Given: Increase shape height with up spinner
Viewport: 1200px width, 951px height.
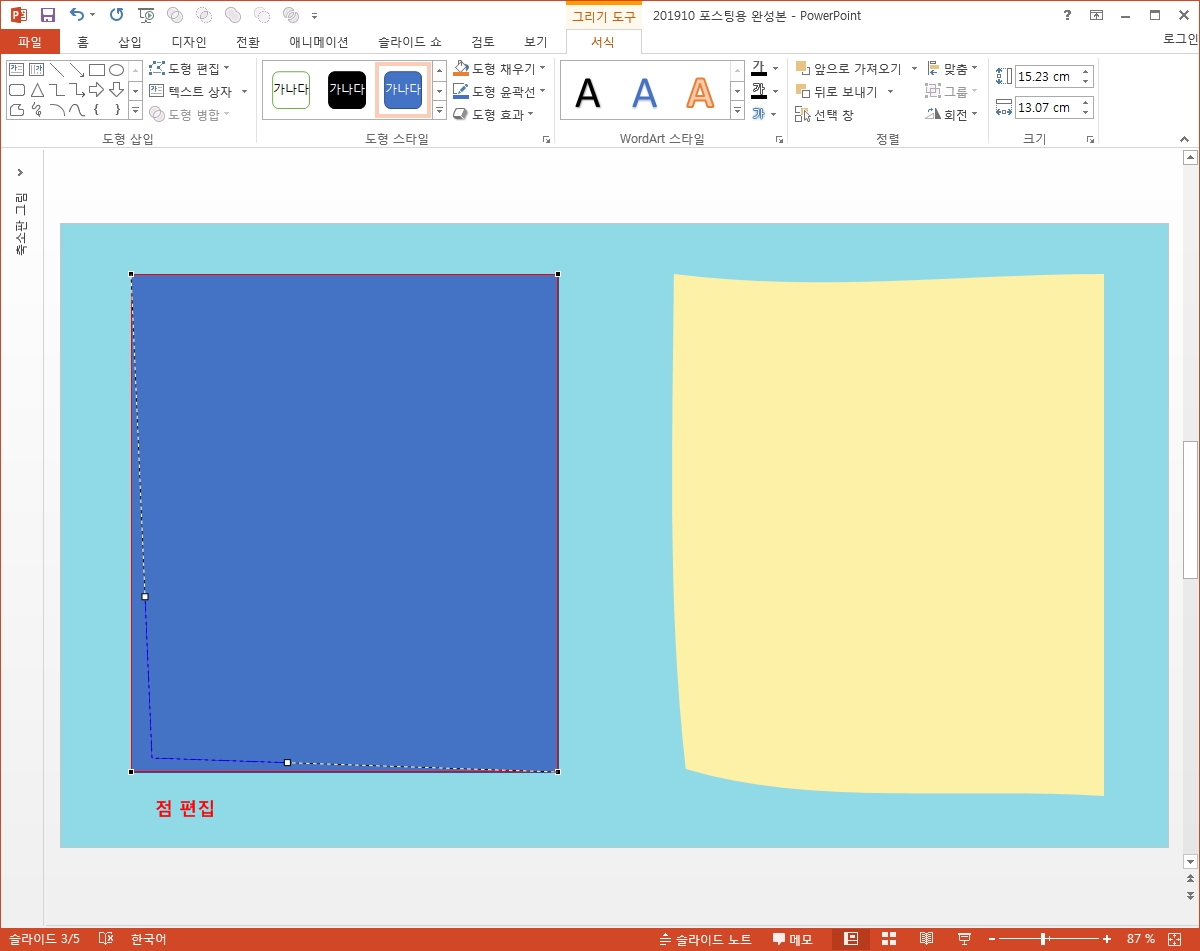Looking at the screenshot, I should coord(1087,71).
